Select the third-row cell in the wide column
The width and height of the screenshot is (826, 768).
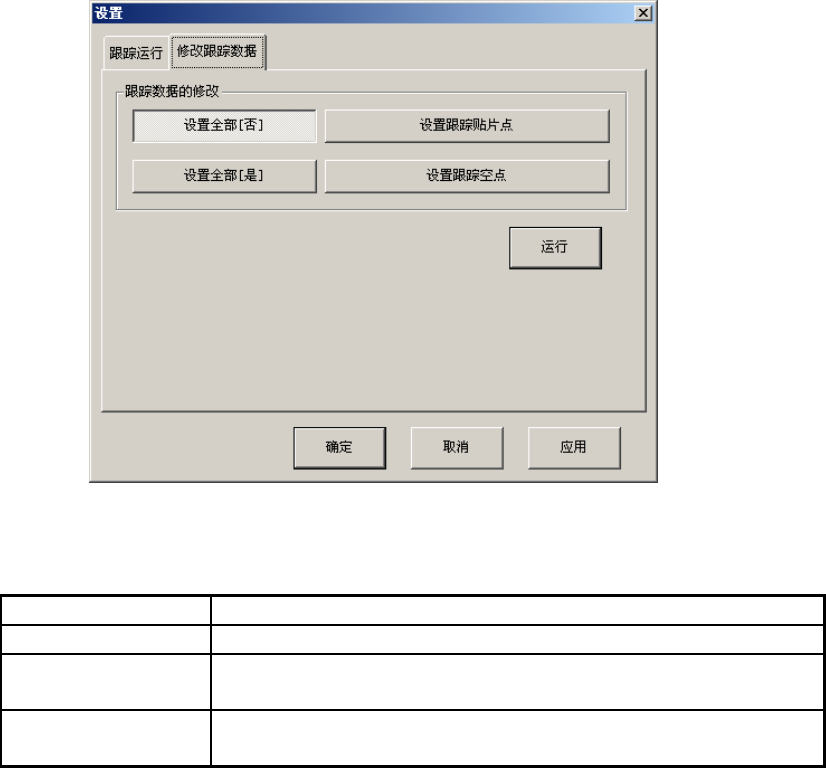[517, 682]
